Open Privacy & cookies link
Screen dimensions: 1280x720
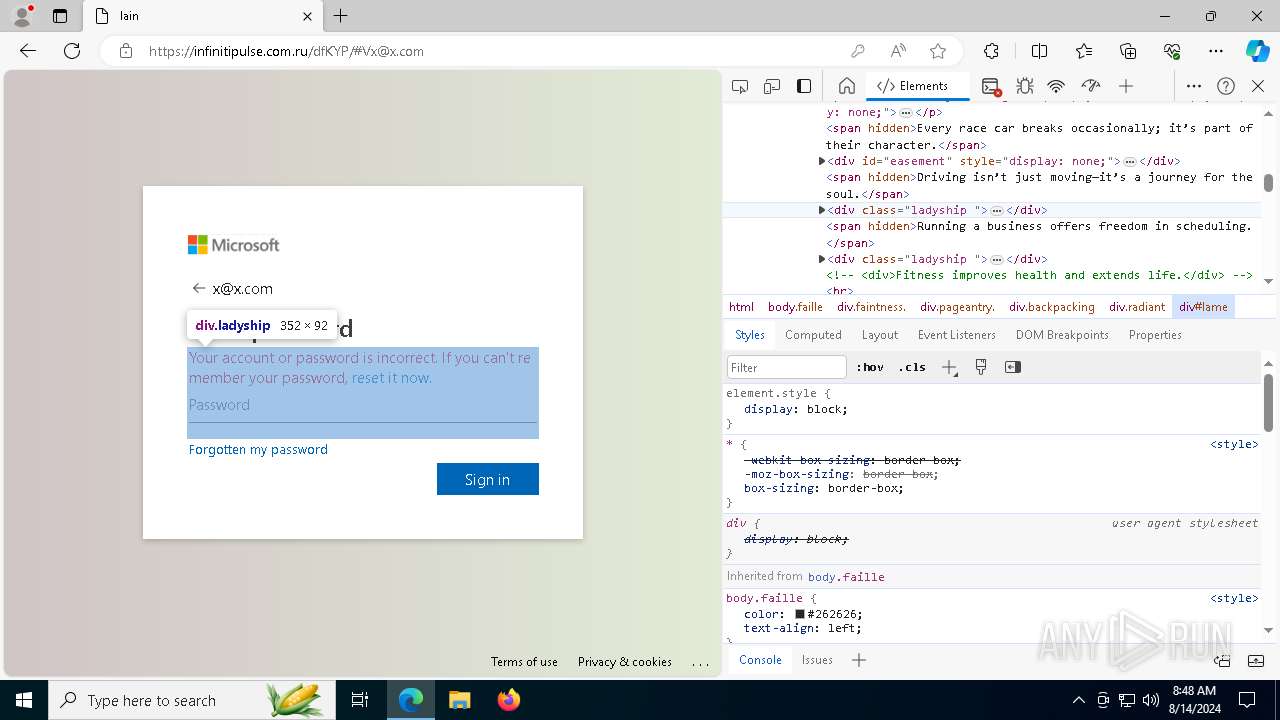(x=625, y=662)
